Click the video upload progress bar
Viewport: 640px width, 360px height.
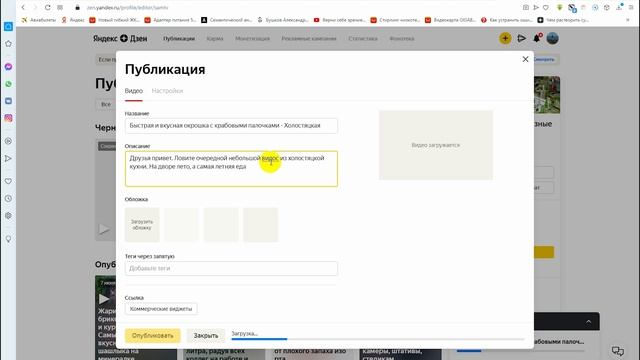point(378,339)
